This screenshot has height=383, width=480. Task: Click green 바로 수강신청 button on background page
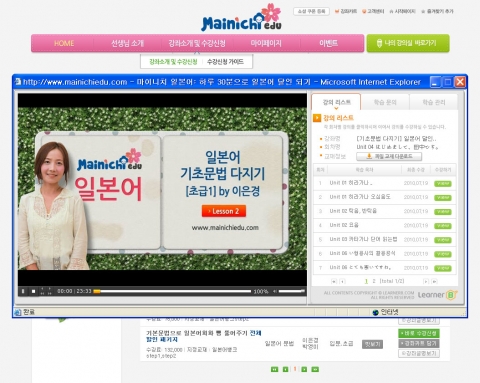tap(419, 333)
